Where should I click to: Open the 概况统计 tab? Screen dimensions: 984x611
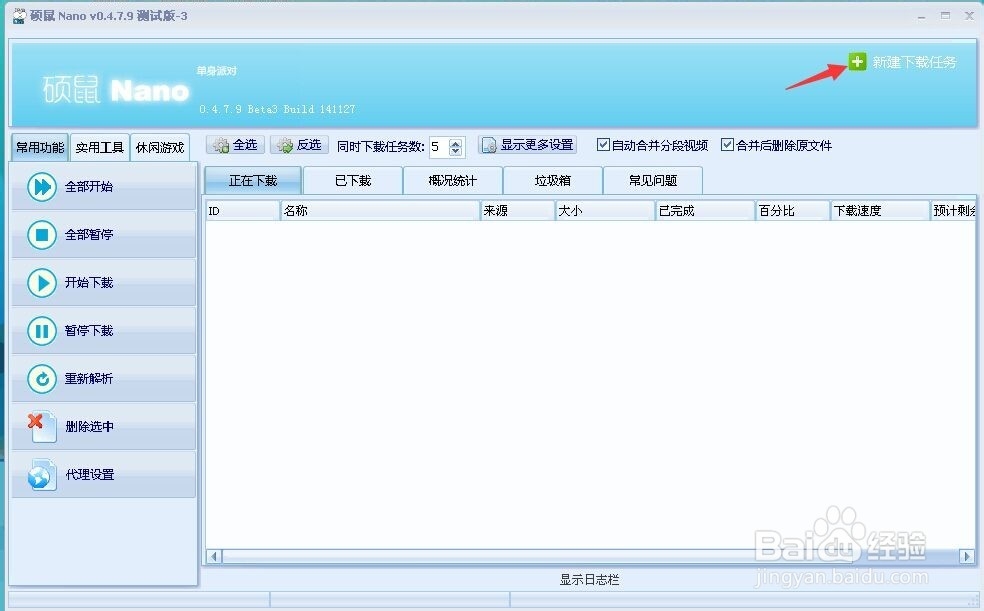click(x=452, y=181)
